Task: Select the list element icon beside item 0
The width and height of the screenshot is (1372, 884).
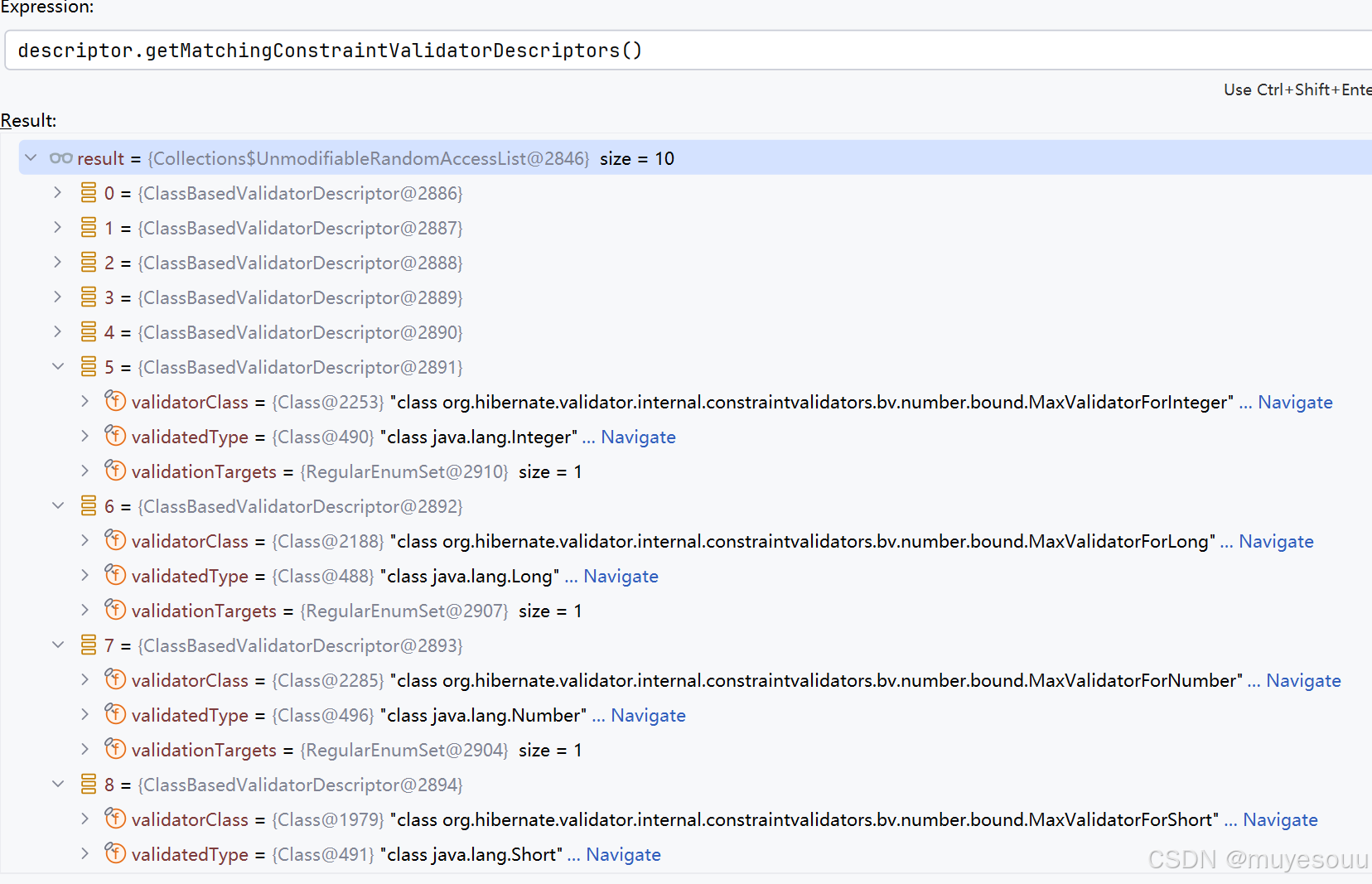Action: pyautogui.click(x=88, y=192)
